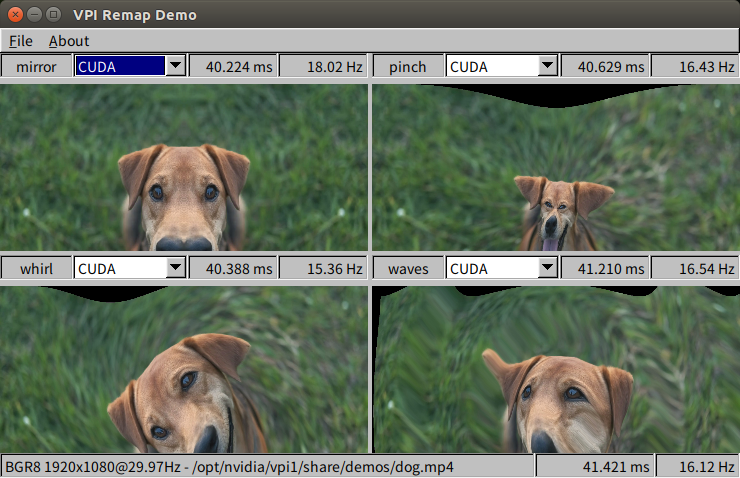Viewport: 740px width, 478px height.
Task: Click the waves effect label
Action: [x=408, y=268]
